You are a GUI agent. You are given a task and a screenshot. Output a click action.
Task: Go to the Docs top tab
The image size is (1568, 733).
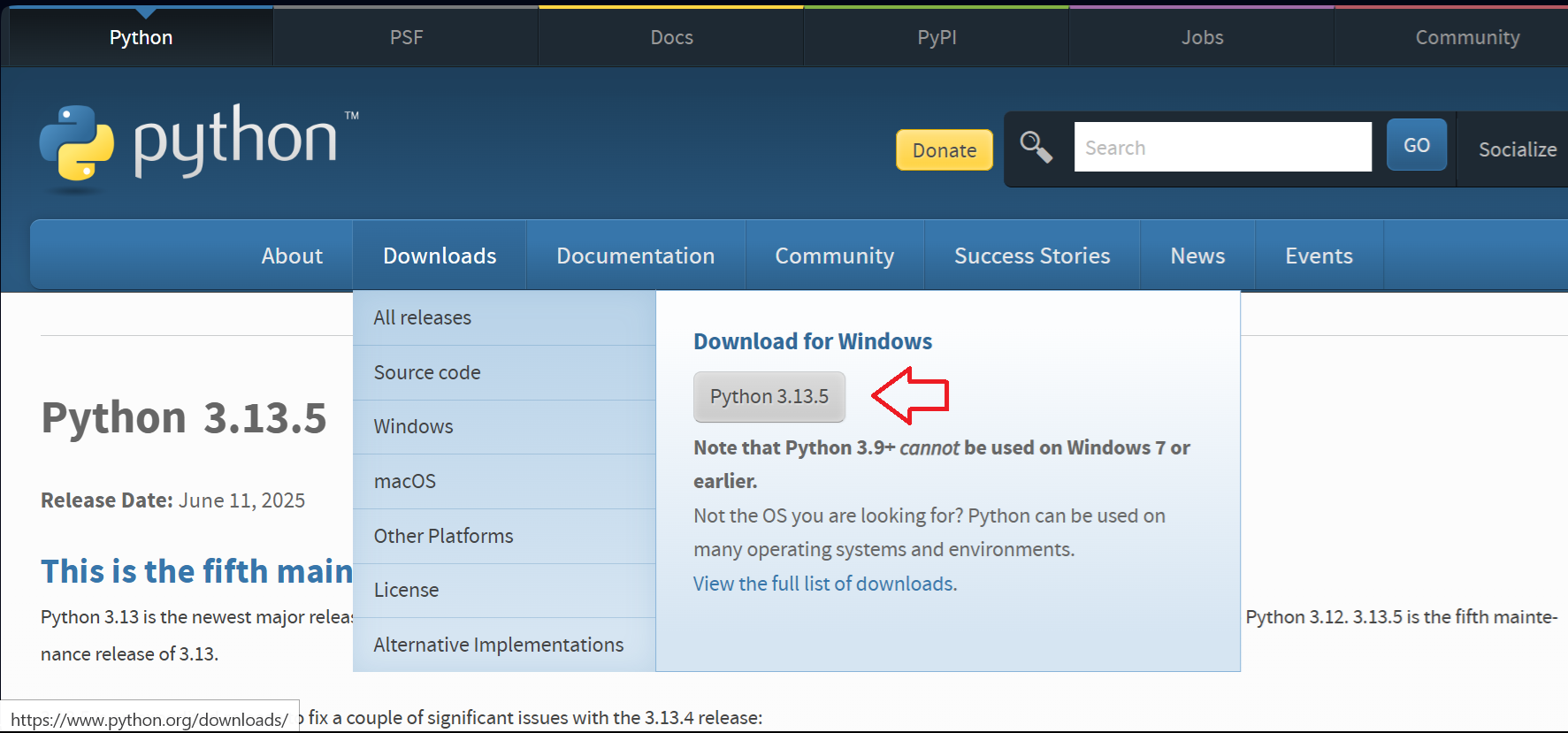(x=671, y=37)
